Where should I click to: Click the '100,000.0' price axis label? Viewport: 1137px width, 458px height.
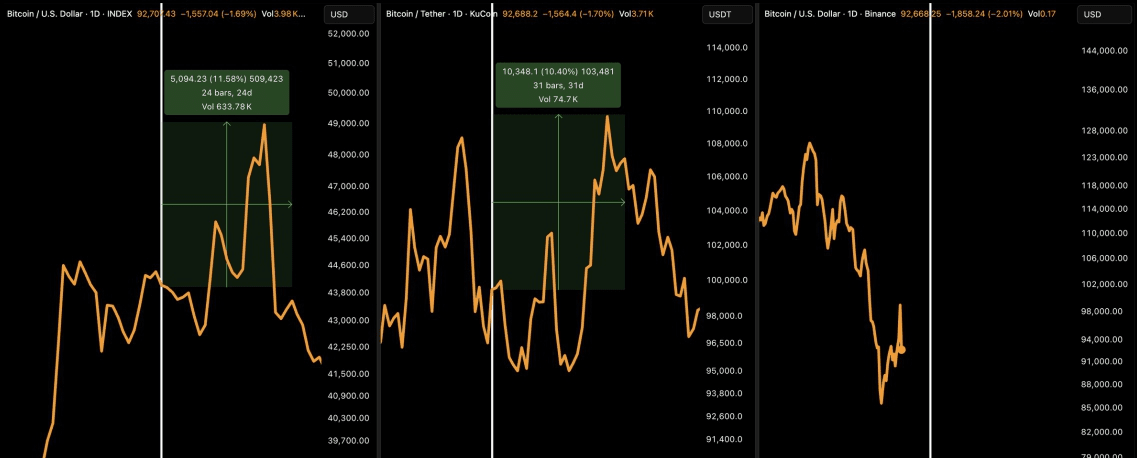pyautogui.click(x=727, y=280)
